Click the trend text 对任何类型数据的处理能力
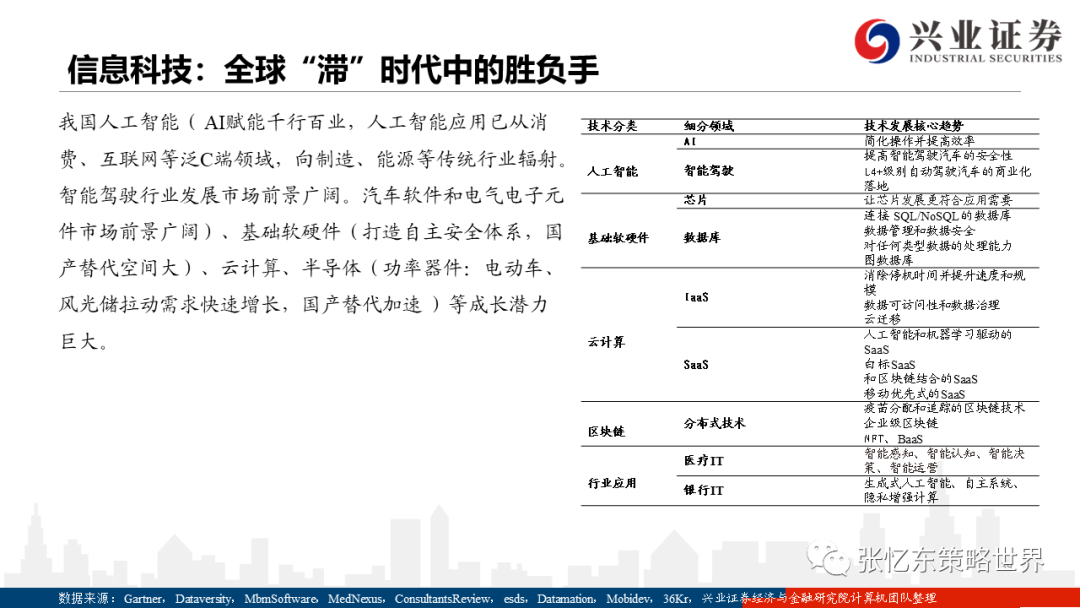 [x=937, y=246]
